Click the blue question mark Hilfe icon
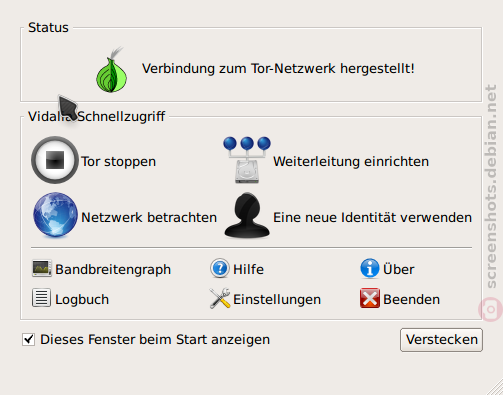This screenshot has height=395, width=503. [x=220, y=269]
